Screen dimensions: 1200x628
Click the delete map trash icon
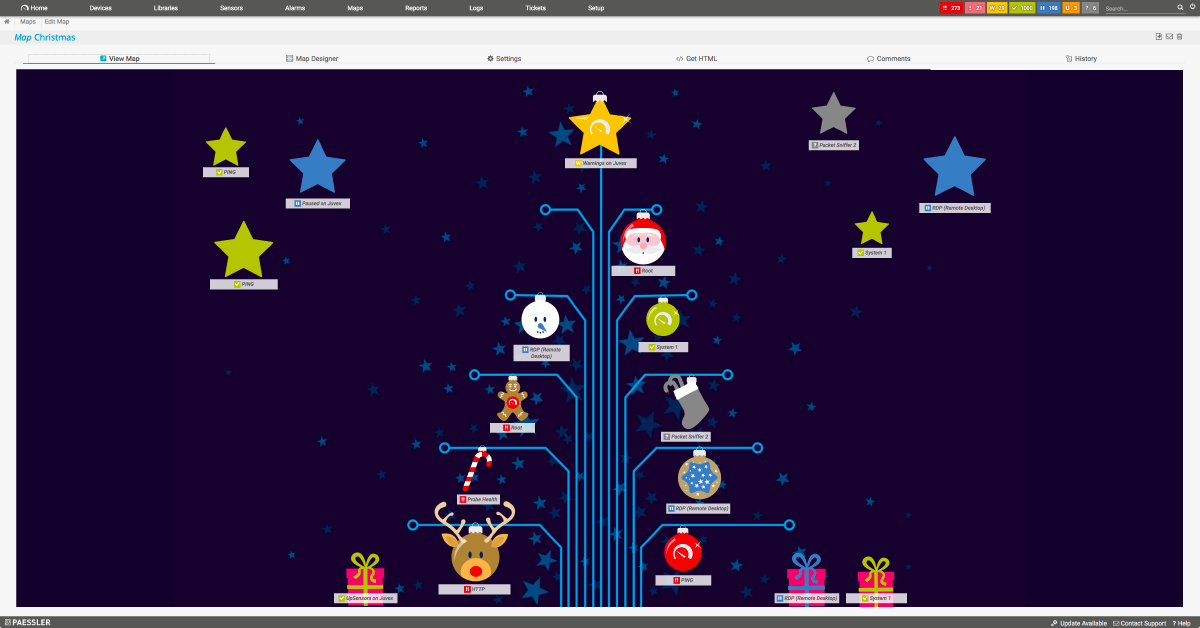pyautogui.click(x=1180, y=37)
